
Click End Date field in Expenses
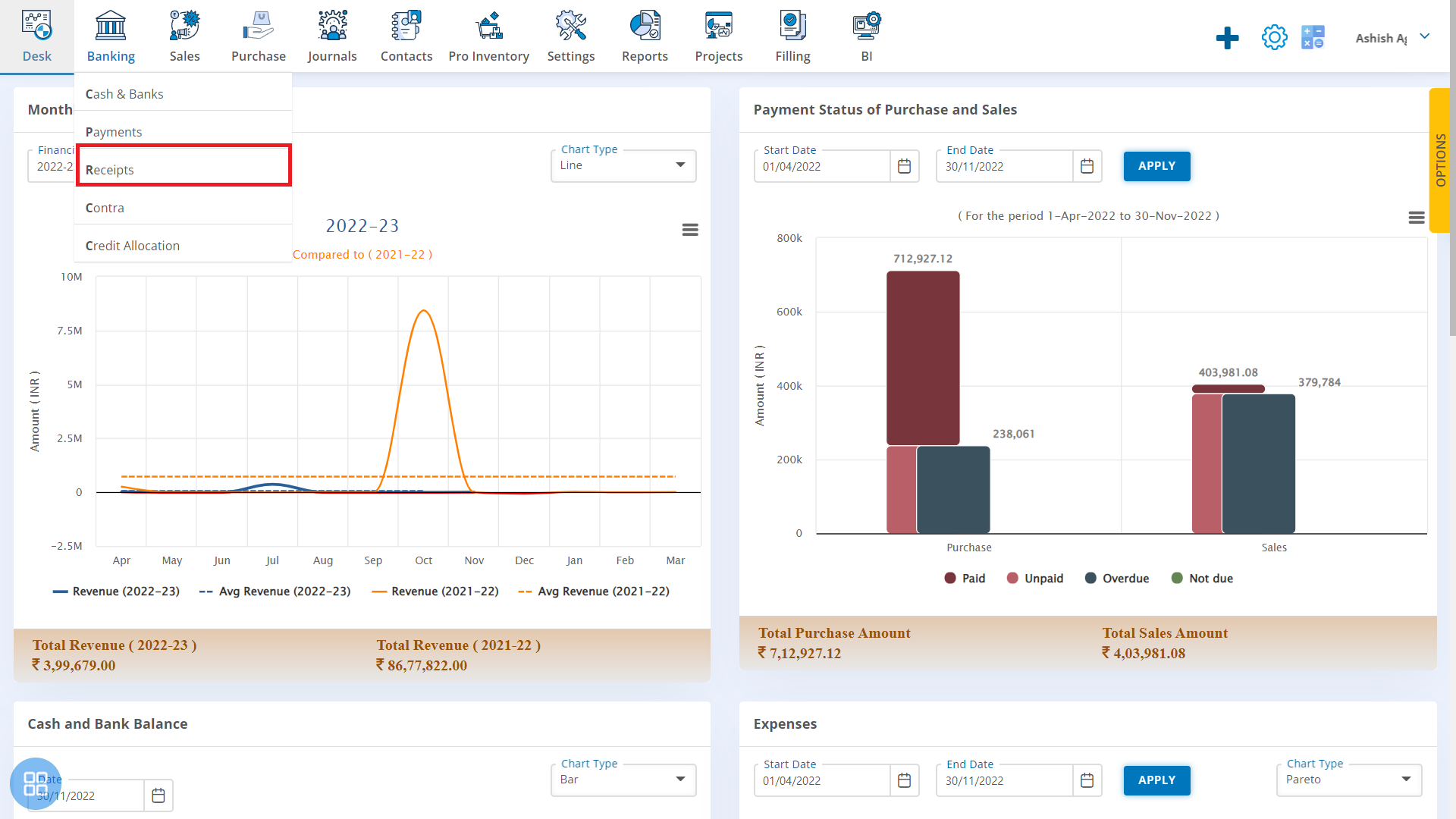pos(1005,780)
